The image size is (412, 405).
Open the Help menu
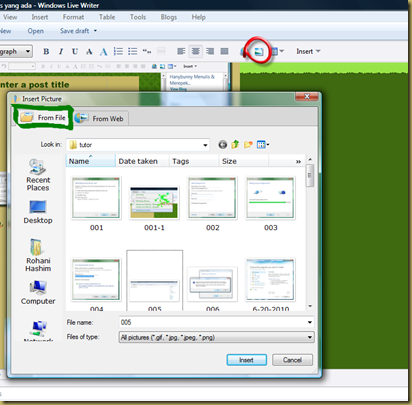tap(198, 17)
